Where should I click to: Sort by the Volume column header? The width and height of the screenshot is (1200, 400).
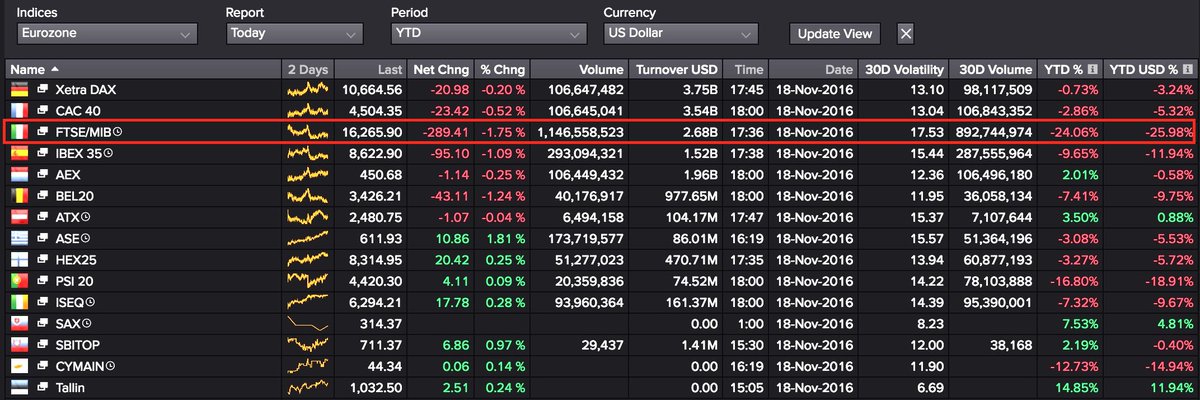pyautogui.click(x=580, y=70)
